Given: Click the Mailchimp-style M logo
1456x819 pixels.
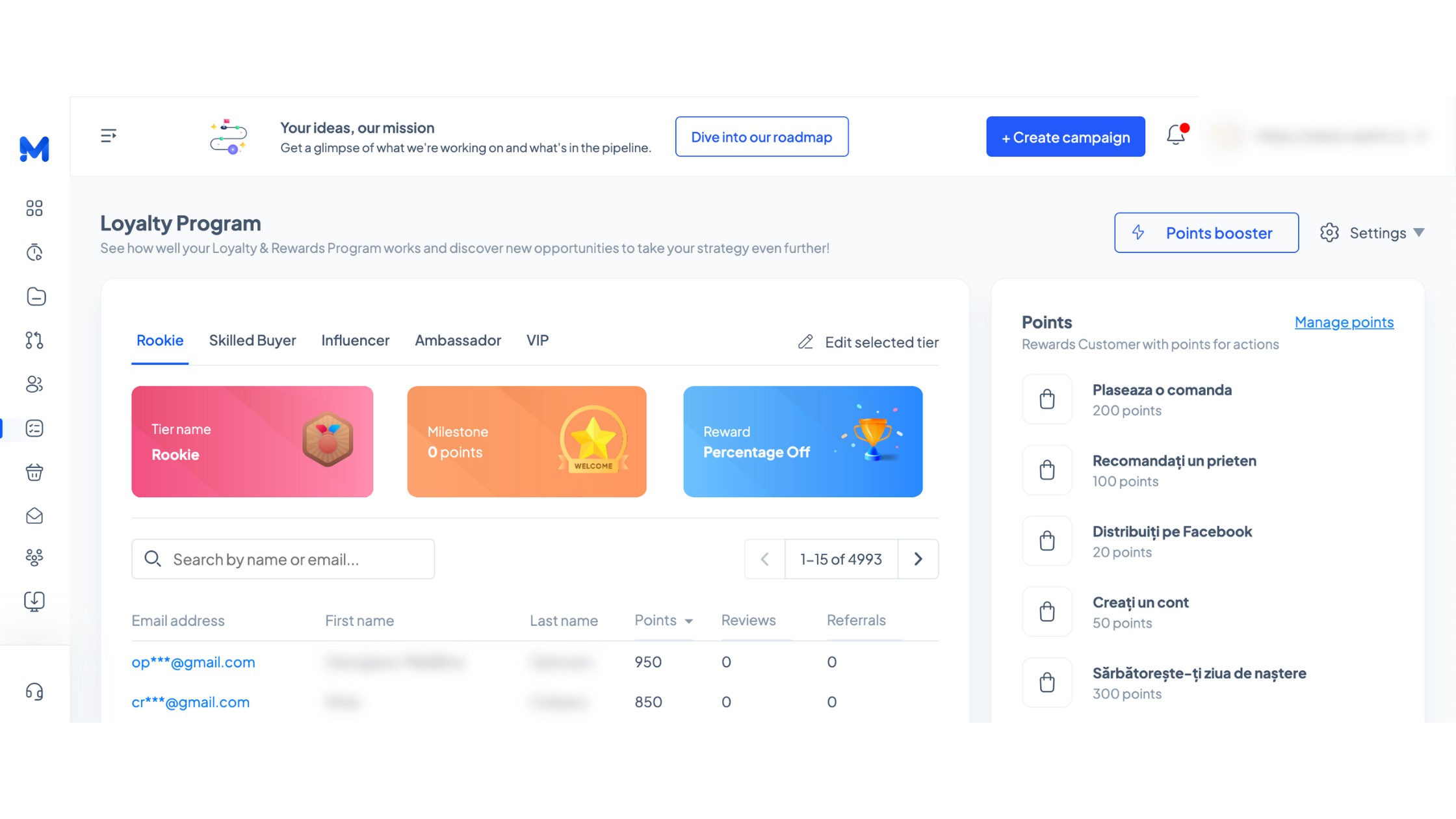Looking at the screenshot, I should [34, 149].
